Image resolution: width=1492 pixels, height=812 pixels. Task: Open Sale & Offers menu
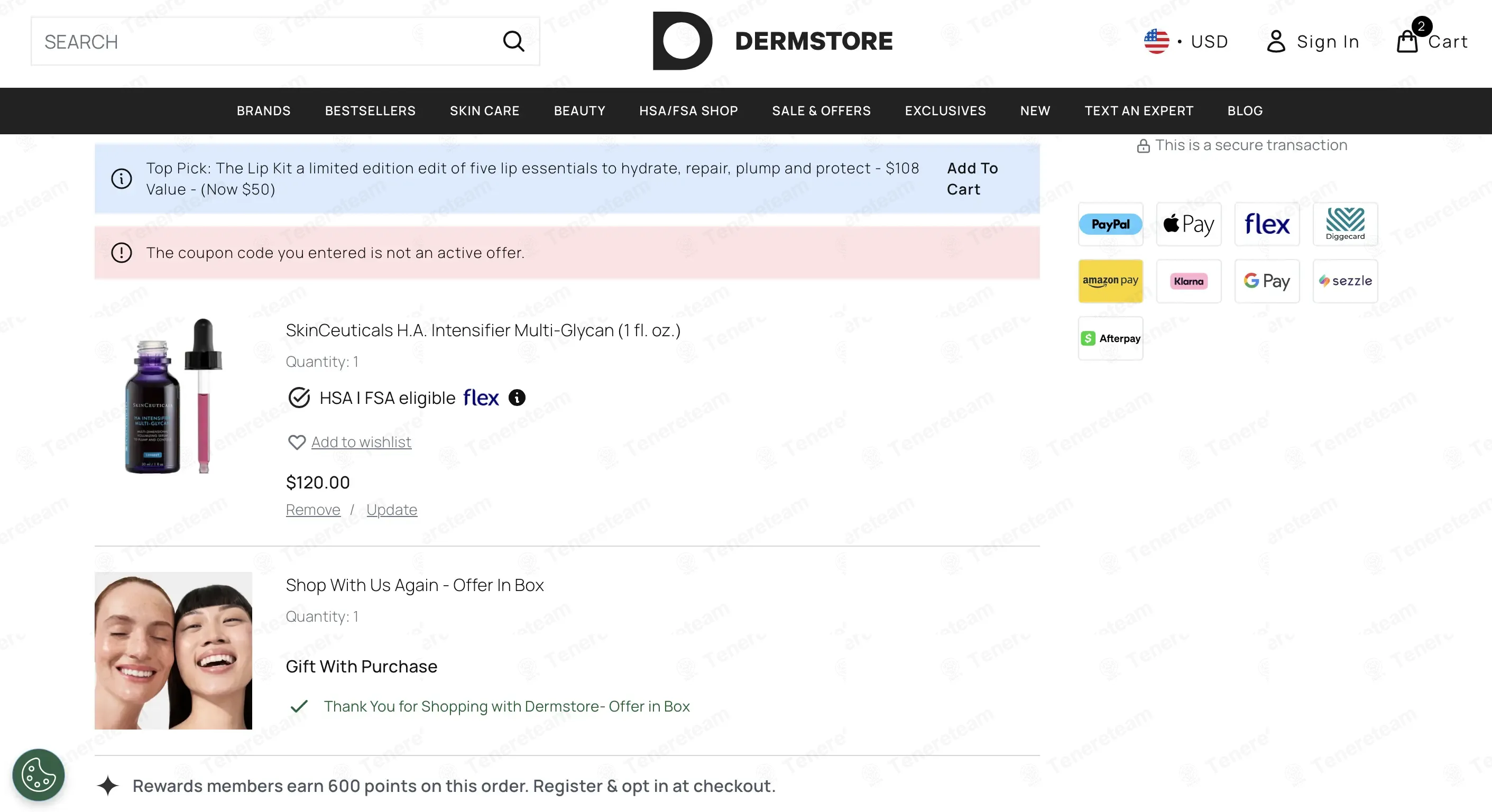click(x=821, y=110)
